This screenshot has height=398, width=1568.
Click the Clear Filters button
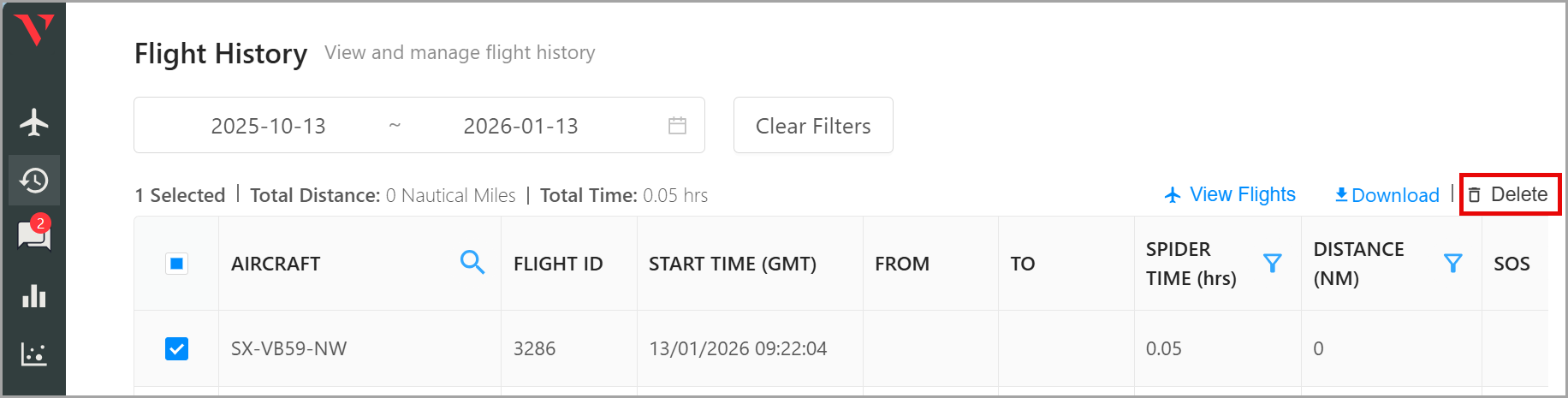(x=813, y=126)
